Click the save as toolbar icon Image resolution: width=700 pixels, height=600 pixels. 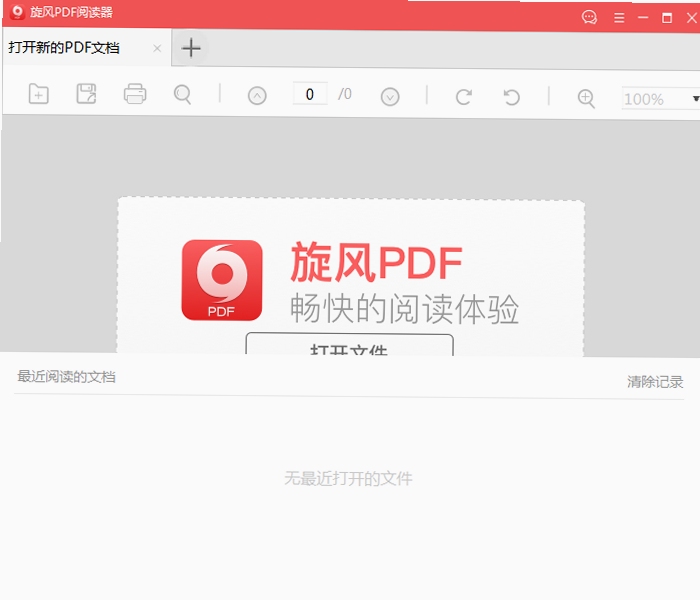[x=86, y=94]
